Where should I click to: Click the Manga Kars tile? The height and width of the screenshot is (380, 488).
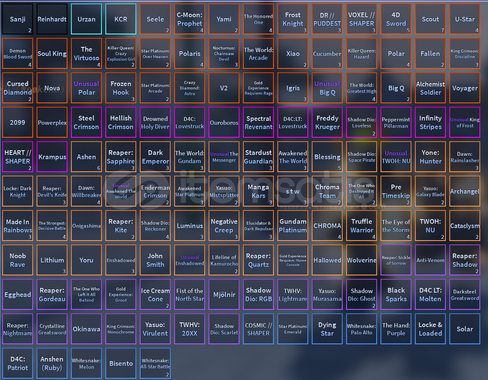(x=258, y=191)
